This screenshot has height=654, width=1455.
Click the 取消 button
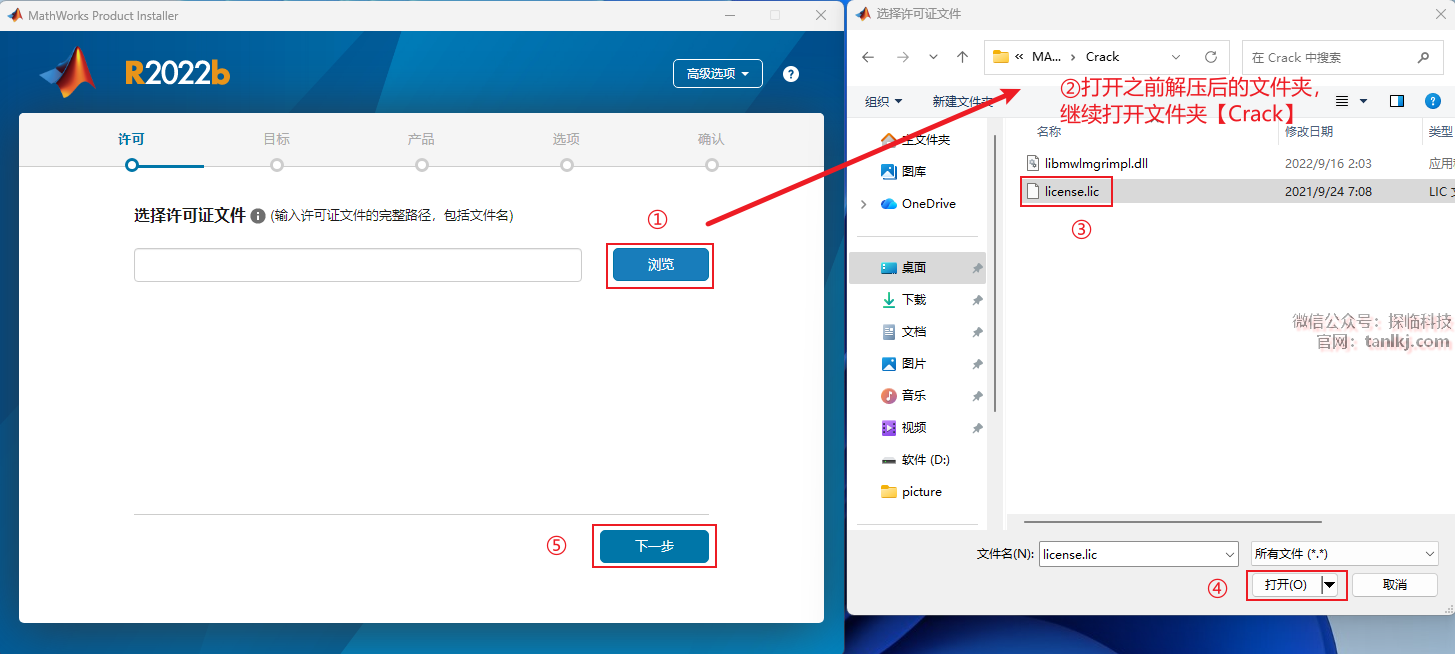pyautogui.click(x=1394, y=585)
